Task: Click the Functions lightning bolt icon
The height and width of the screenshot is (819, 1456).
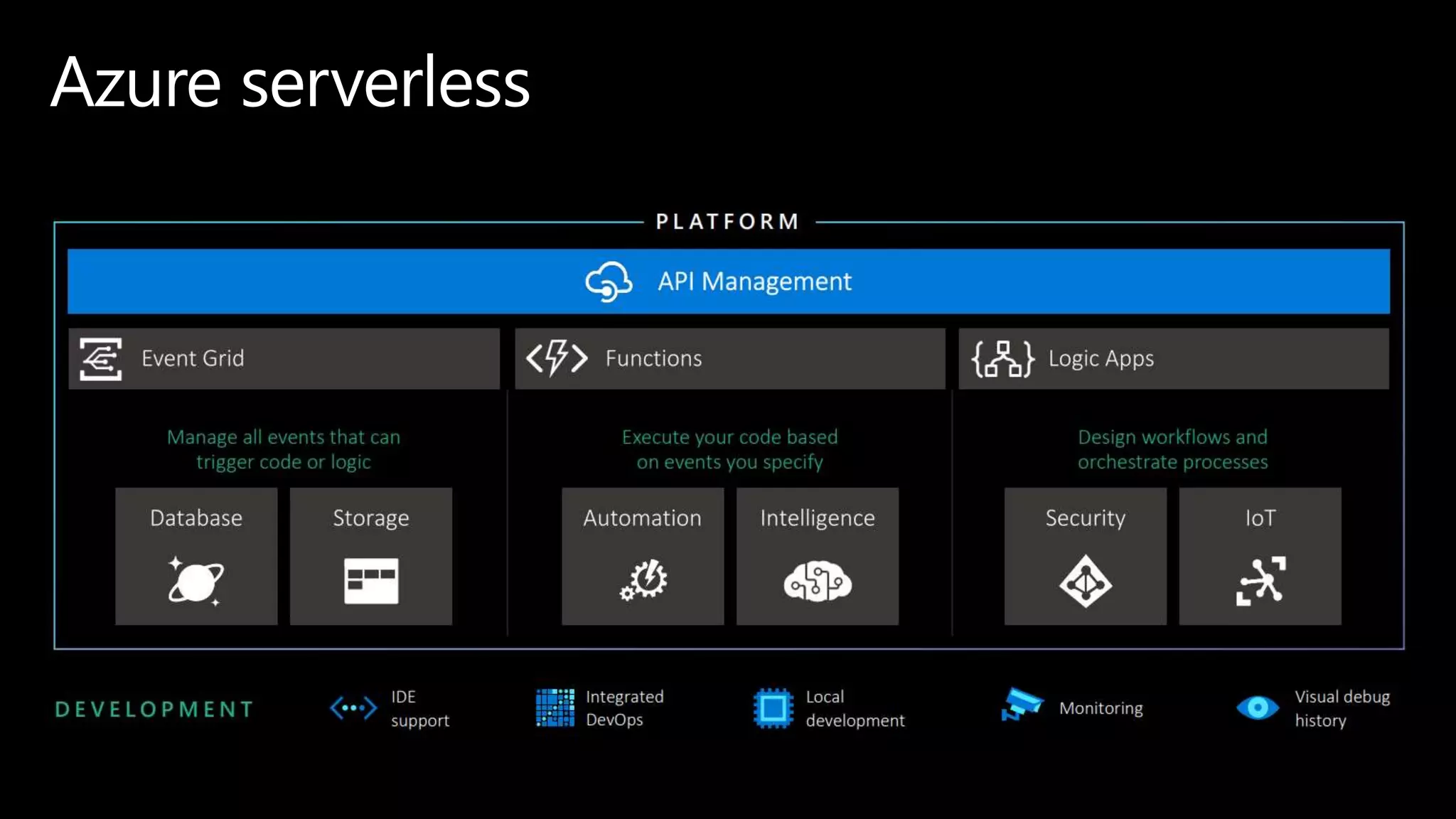Action: (x=557, y=358)
